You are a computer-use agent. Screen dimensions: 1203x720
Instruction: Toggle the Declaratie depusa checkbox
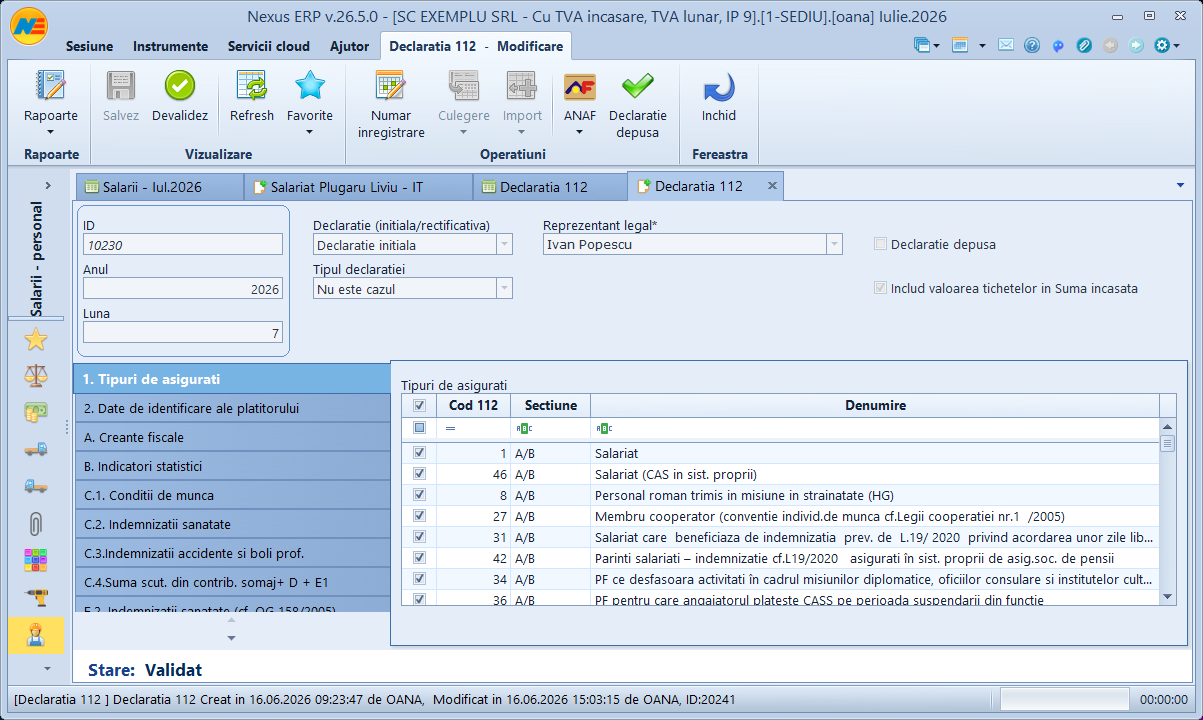pos(880,244)
